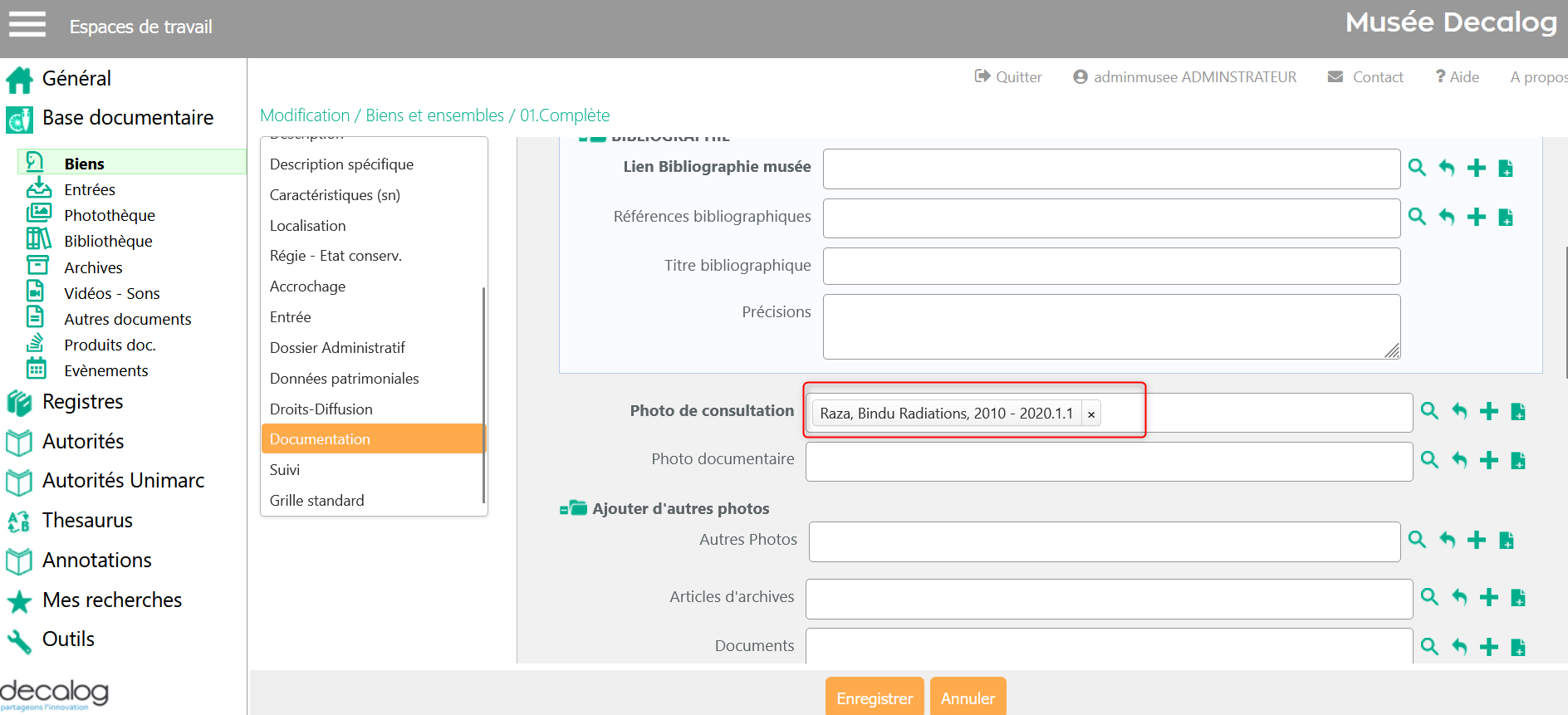Viewport: 1568px width, 715px height.
Task: Click the Enregistrer button
Action: (874, 698)
